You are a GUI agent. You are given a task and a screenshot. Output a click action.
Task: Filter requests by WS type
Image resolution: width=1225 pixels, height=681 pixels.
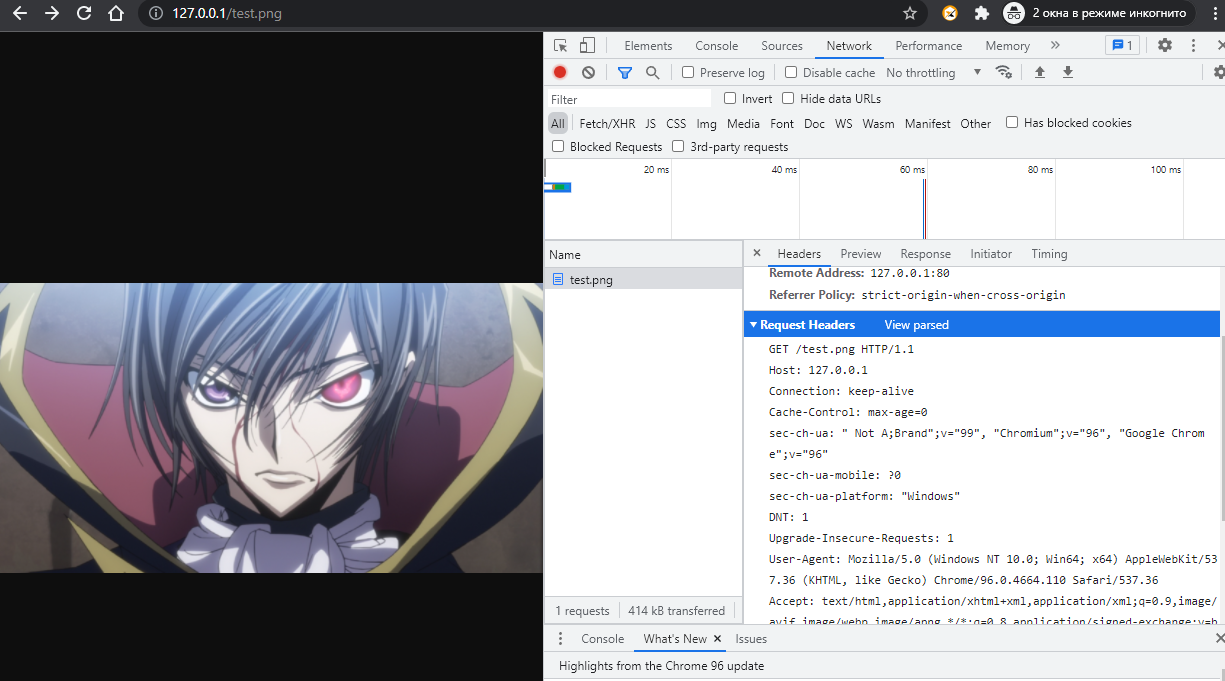pyautogui.click(x=844, y=124)
